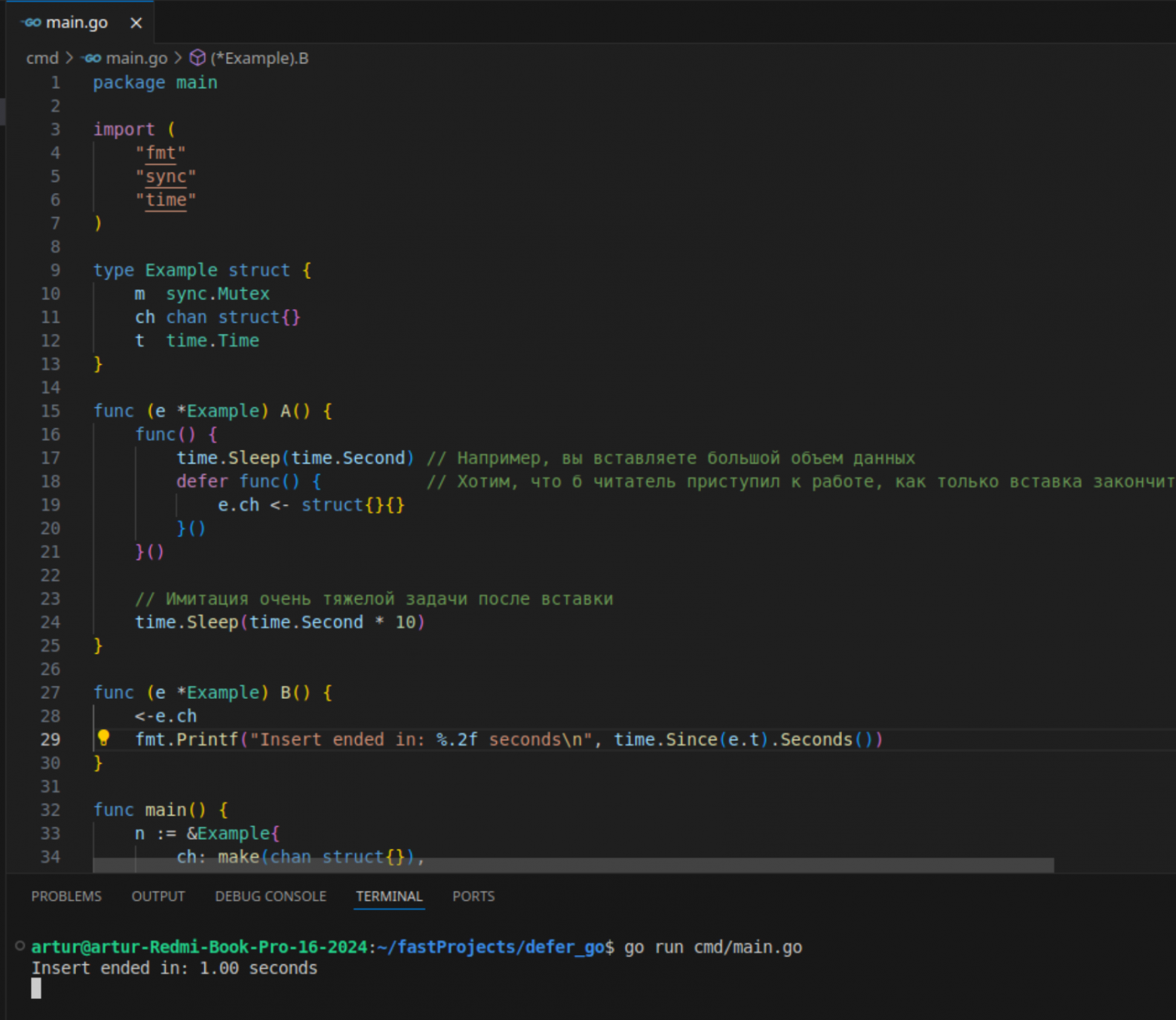The width and height of the screenshot is (1176, 1020).
Task: Click the method symbol cube icon in the breadcrumb
Action: click(198, 58)
